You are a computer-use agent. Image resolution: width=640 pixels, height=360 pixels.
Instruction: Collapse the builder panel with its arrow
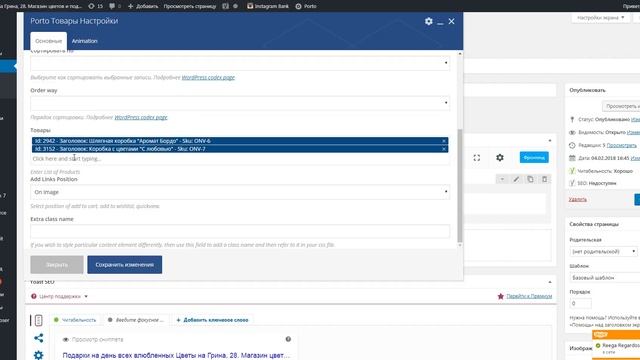[550, 140]
